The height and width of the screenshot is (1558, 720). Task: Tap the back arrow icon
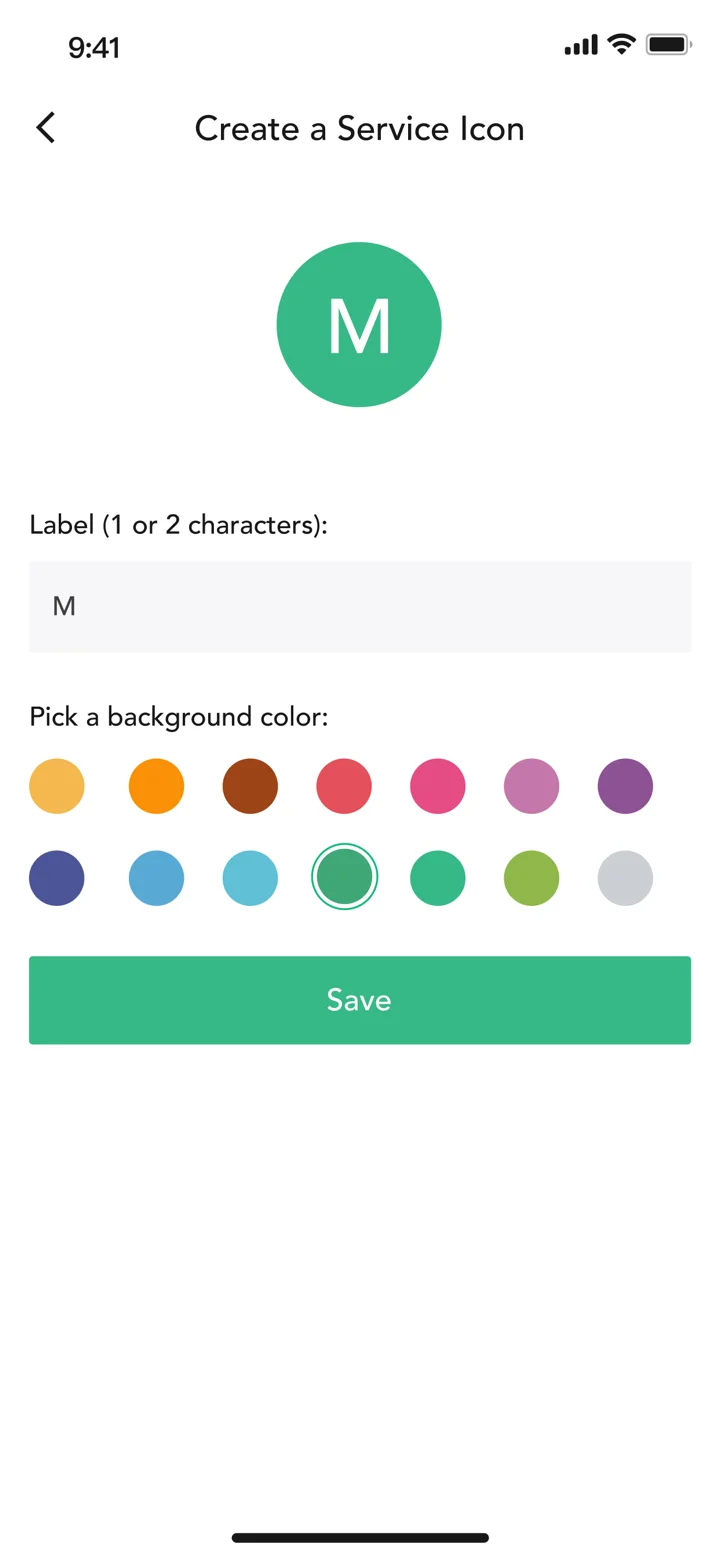[45, 128]
